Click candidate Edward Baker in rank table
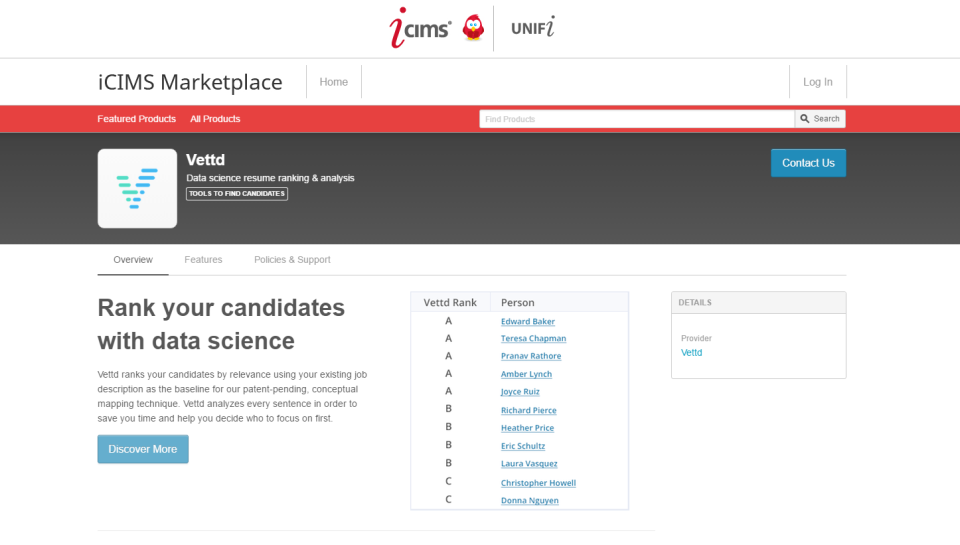 point(528,321)
